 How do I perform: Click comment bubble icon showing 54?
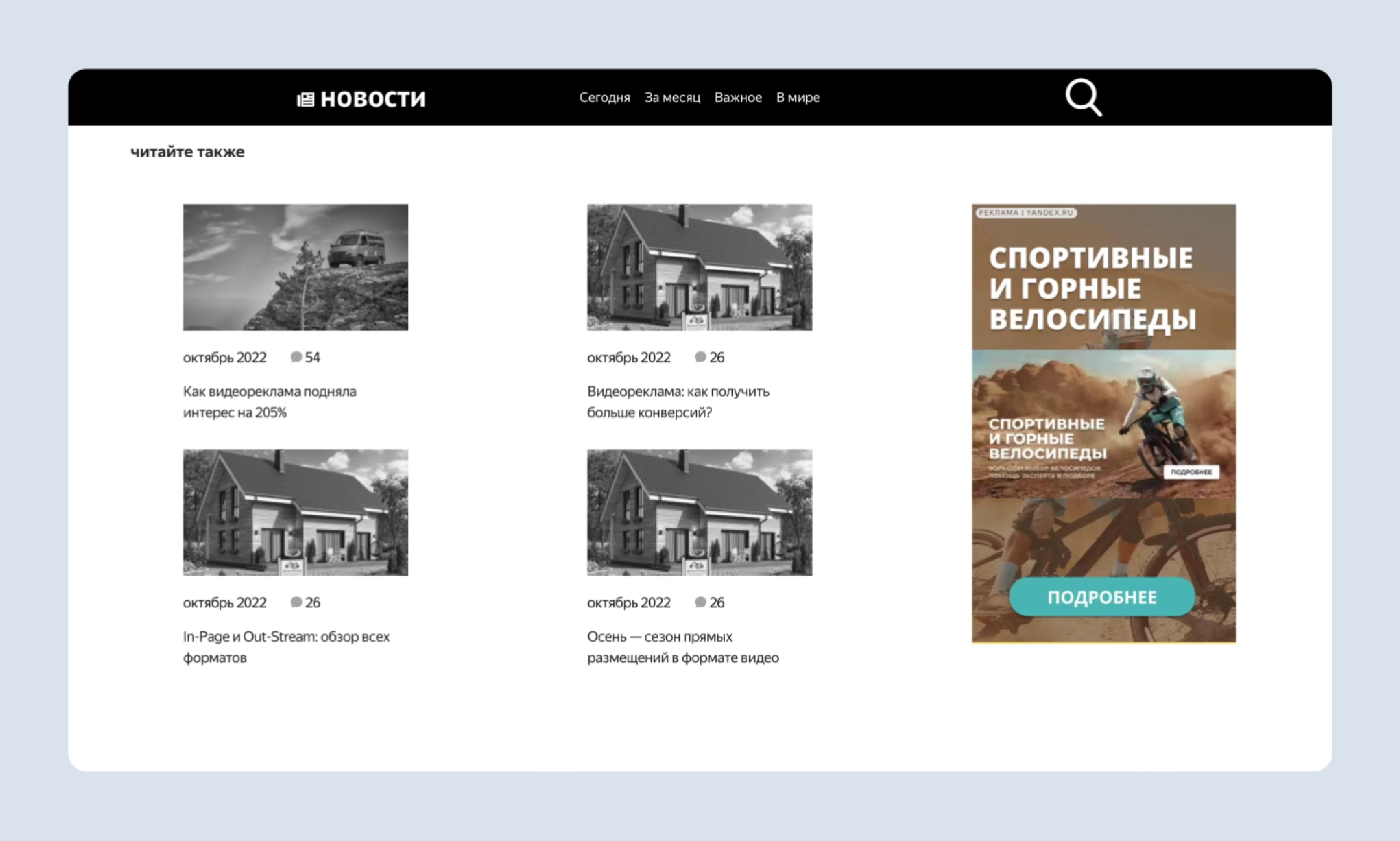[296, 357]
